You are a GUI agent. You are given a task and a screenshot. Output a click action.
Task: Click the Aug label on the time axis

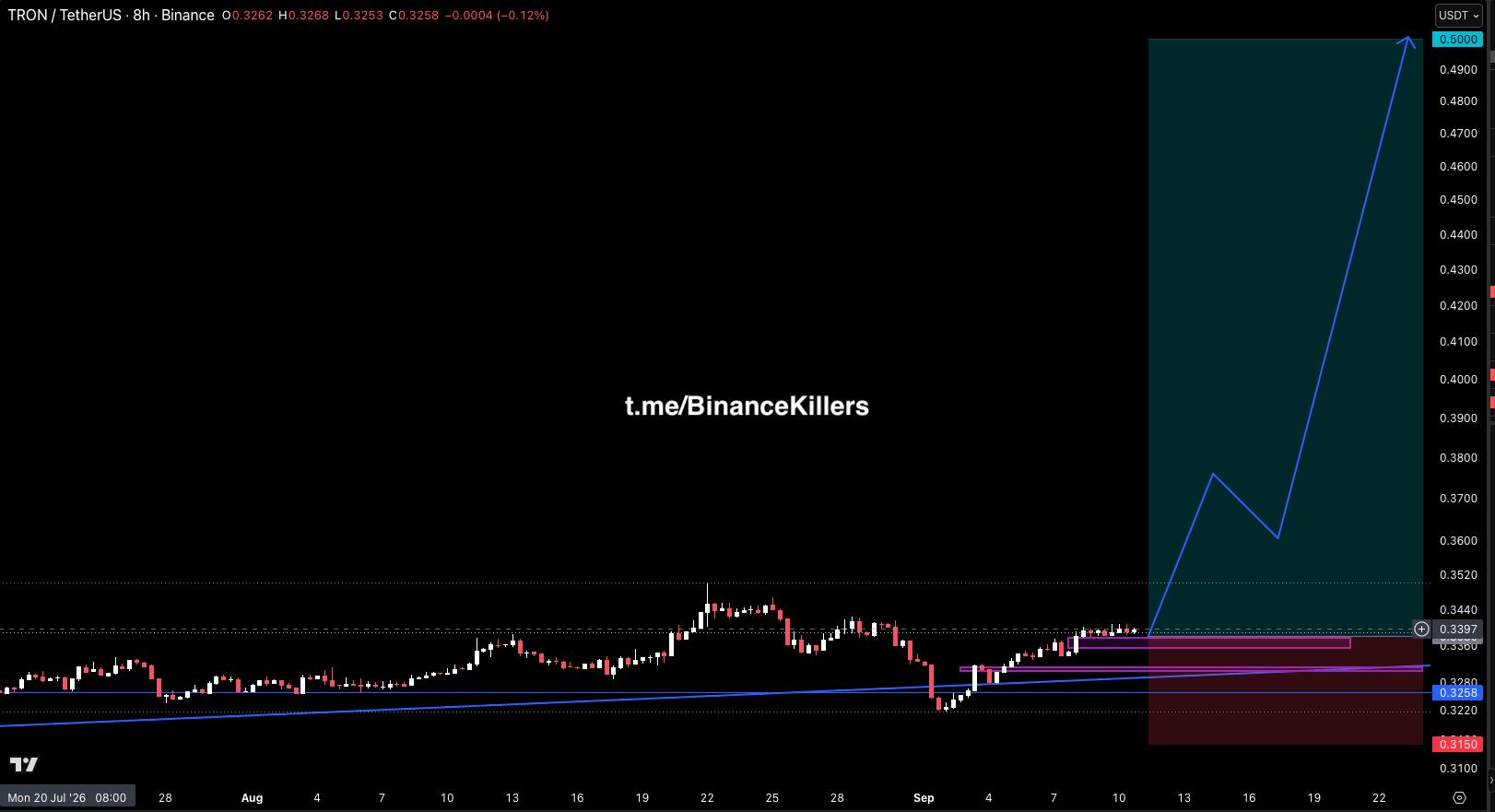252,798
